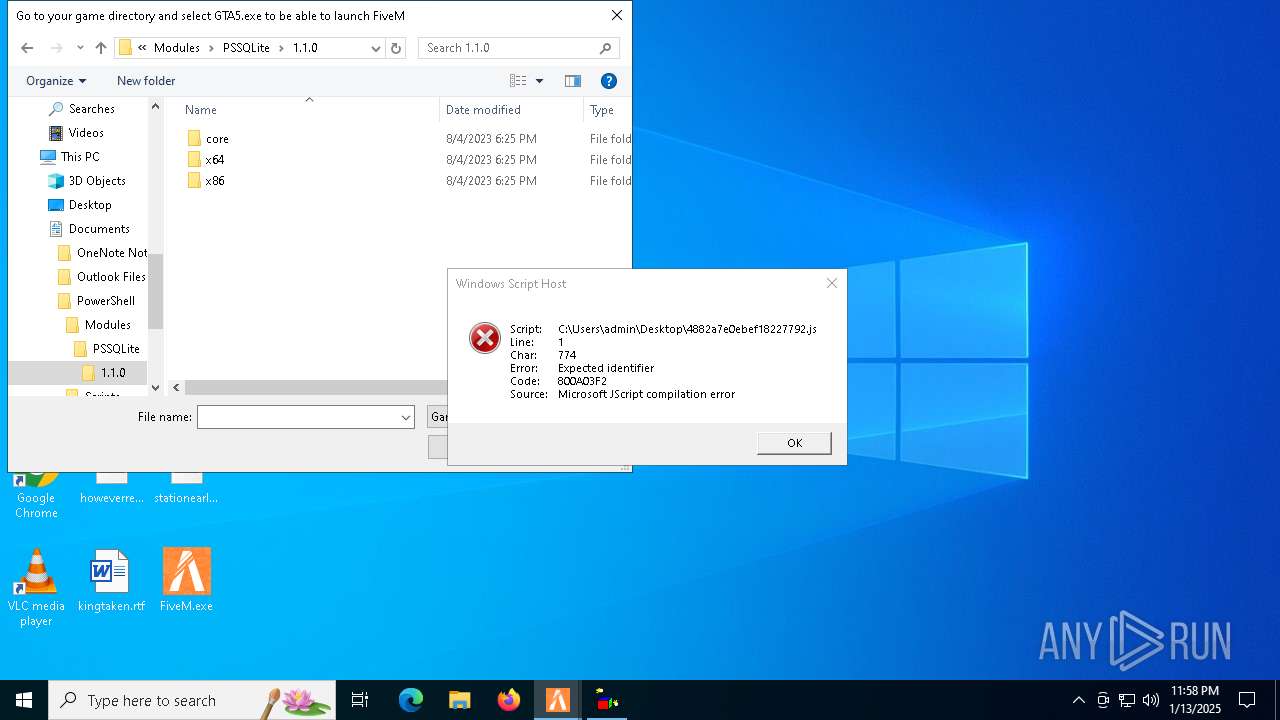Launch Firefox from taskbar
The image size is (1280, 720).
509,700
